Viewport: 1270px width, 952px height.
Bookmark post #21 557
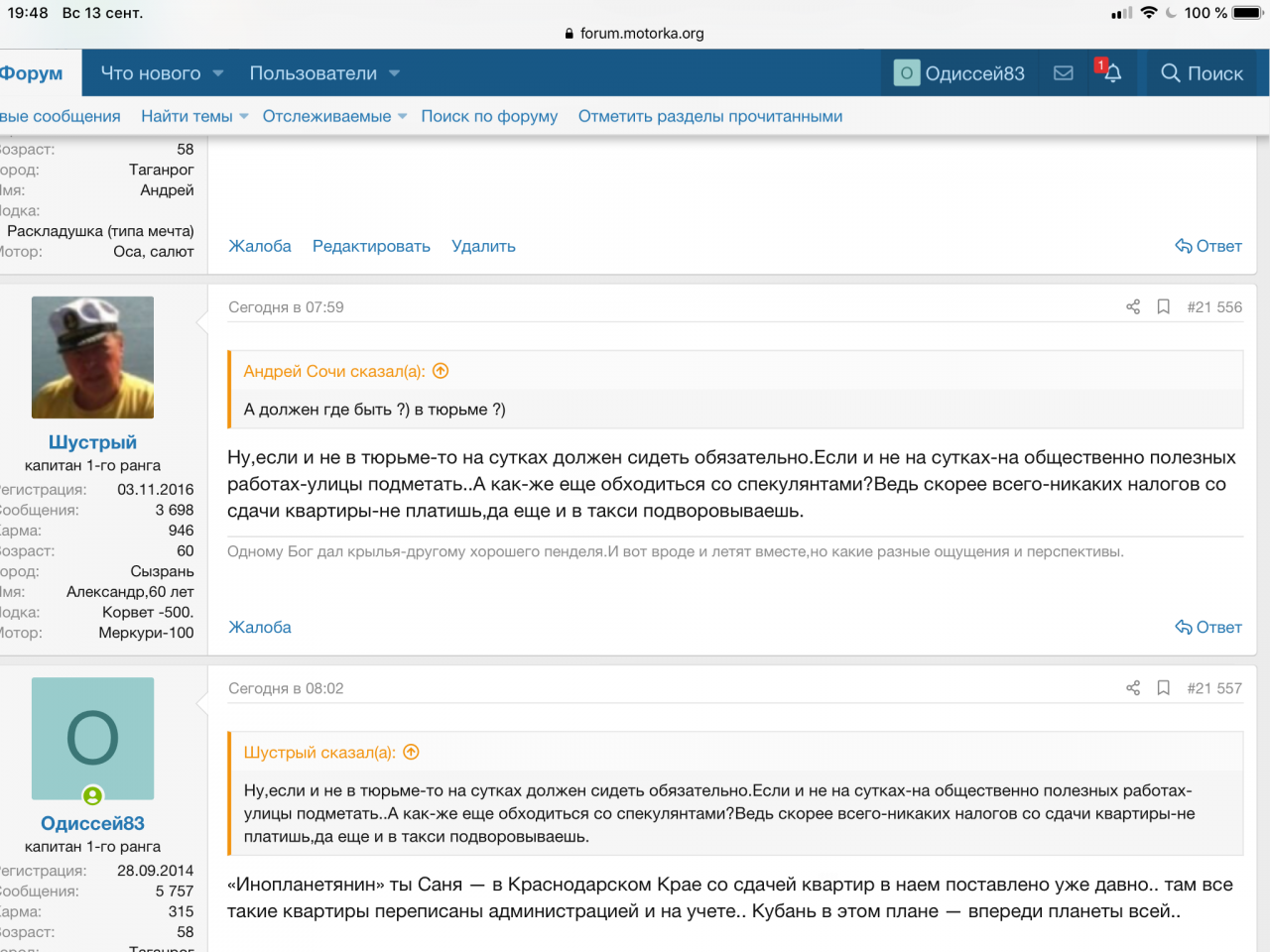pyautogui.click(x=1164, y=688)
